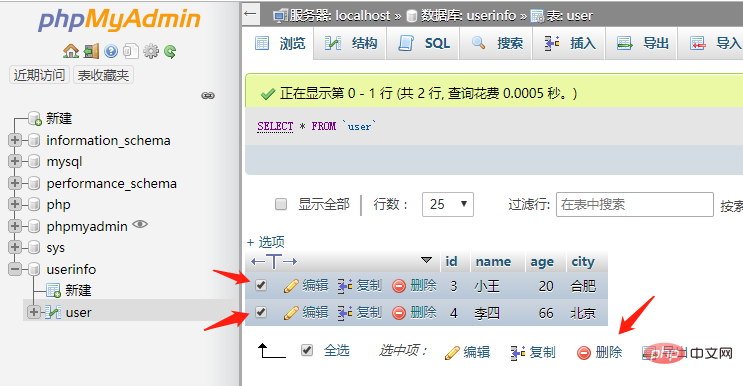Sort by the name column header
743x386 pixels.
pyautogui.click(x=493, y=261)
